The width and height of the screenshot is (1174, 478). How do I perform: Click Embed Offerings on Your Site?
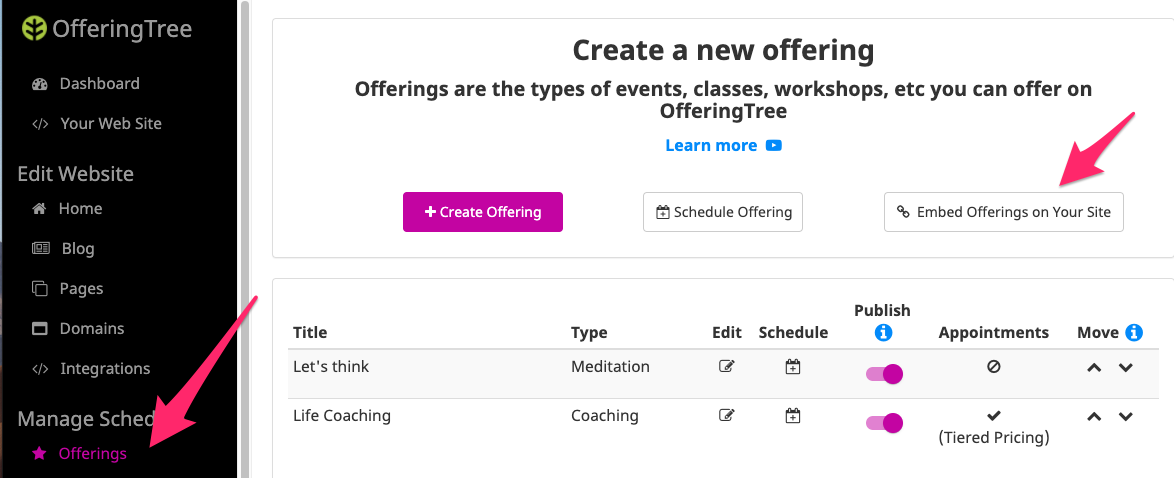coord(1003,212)
